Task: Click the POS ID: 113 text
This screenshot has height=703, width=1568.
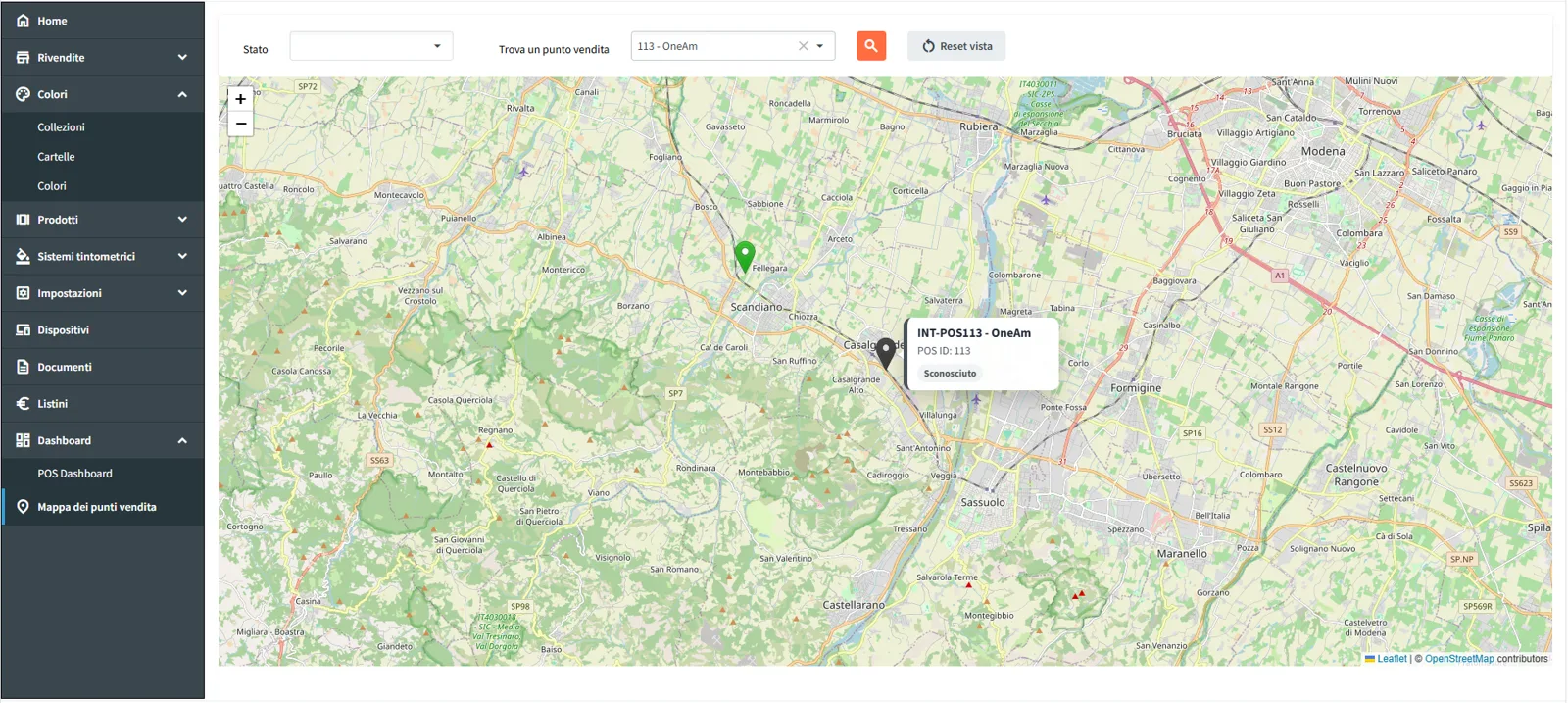Action: [944, 351]
